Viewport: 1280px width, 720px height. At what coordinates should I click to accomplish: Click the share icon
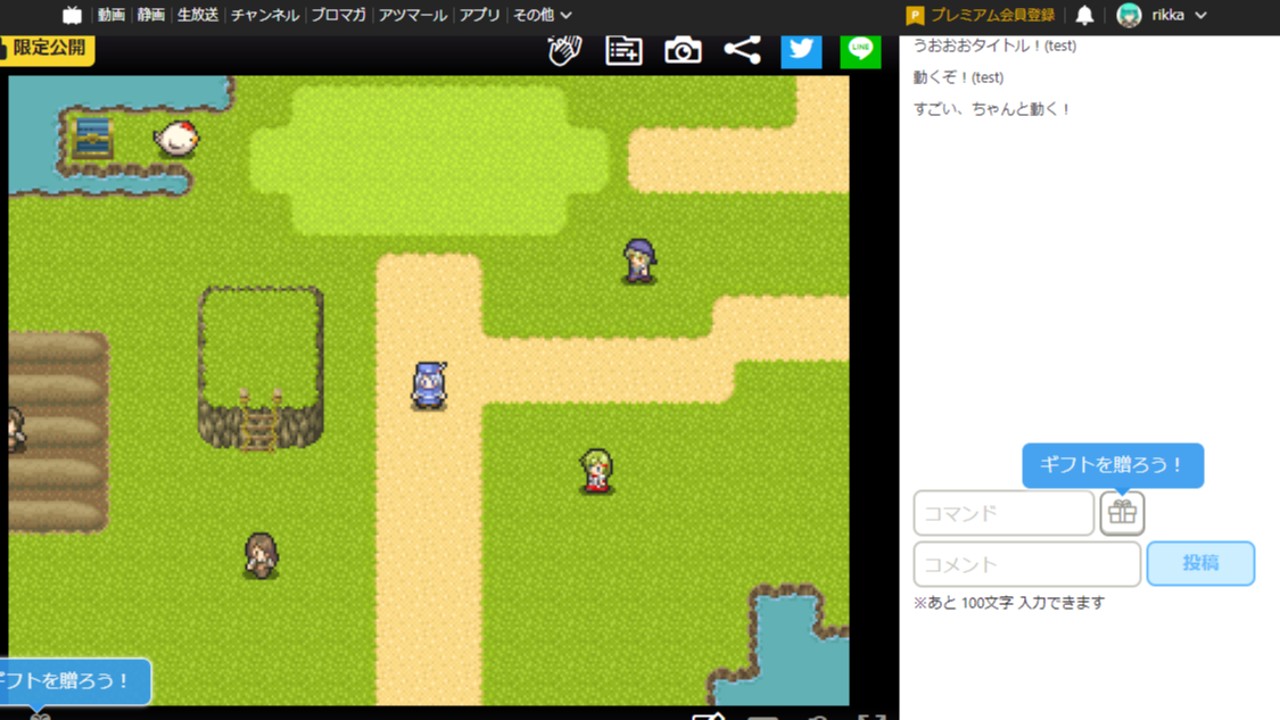click(742, 50)
